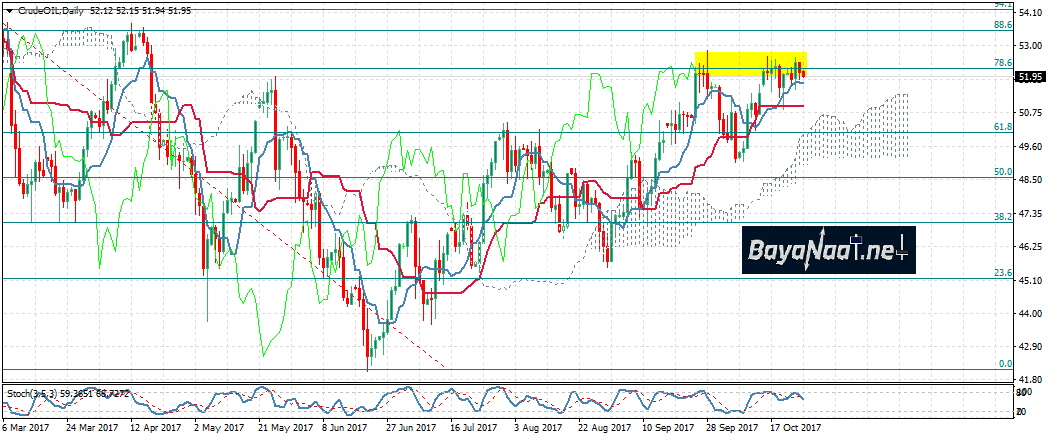Click the 50.0 Fibonacci level label
Viewport: 1053px width, 439px height.
[1003, 172]
